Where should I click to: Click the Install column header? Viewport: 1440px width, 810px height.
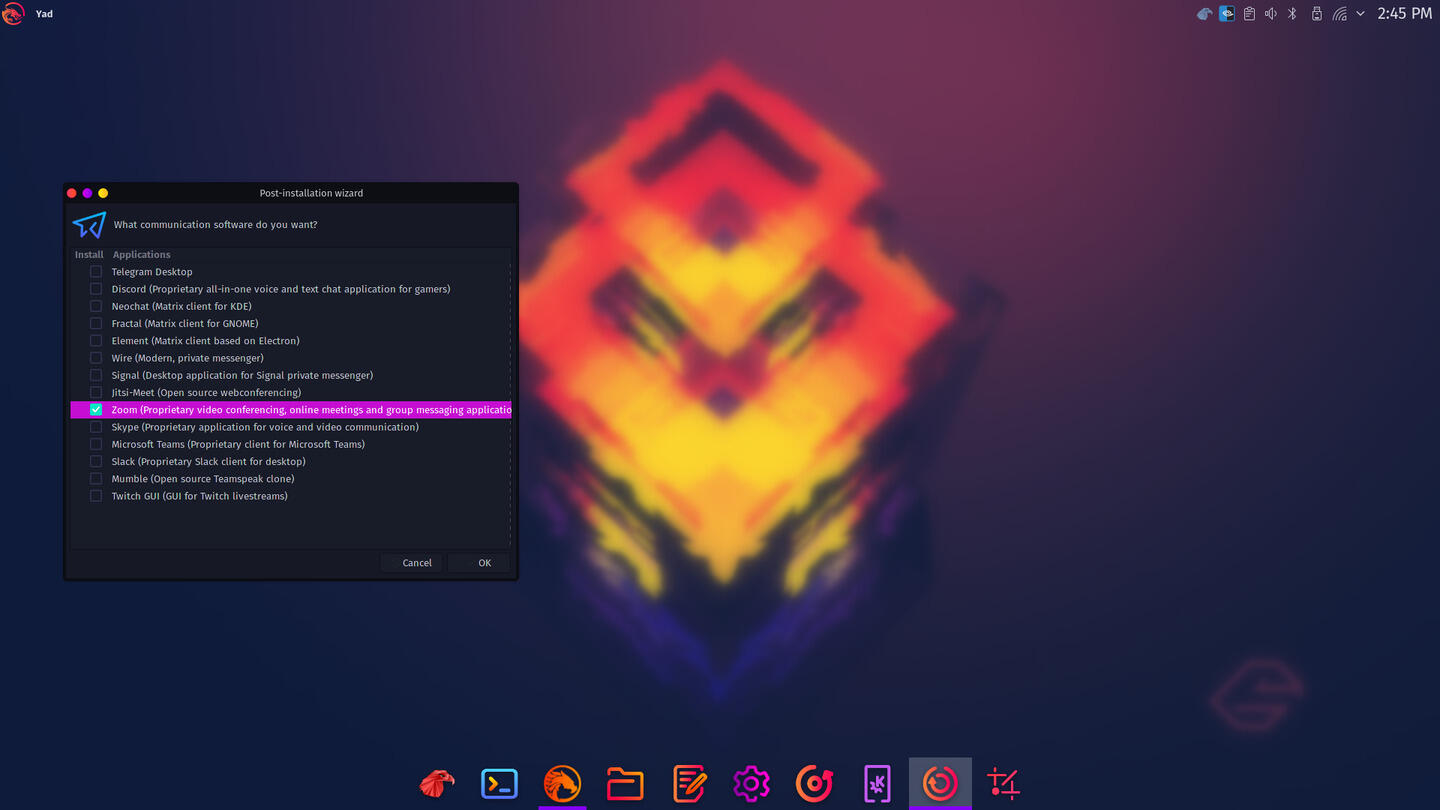click(x=89, y=254)
